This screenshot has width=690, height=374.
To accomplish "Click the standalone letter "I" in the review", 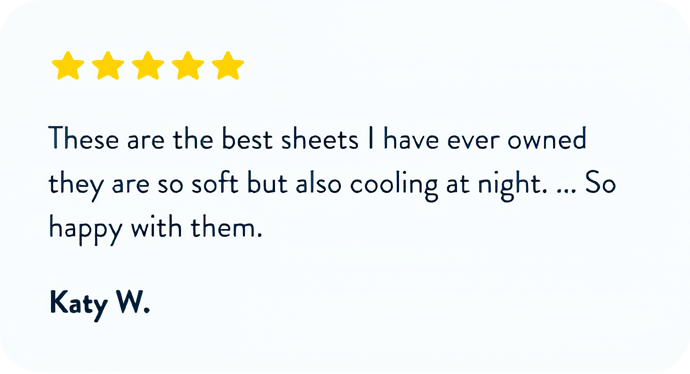I will coord(371,139).
